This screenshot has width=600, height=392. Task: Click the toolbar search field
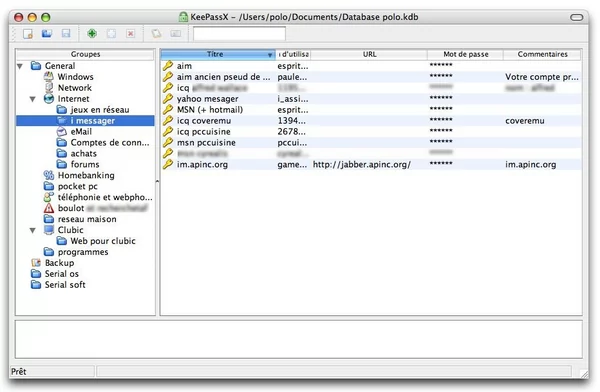pos(239,34)
